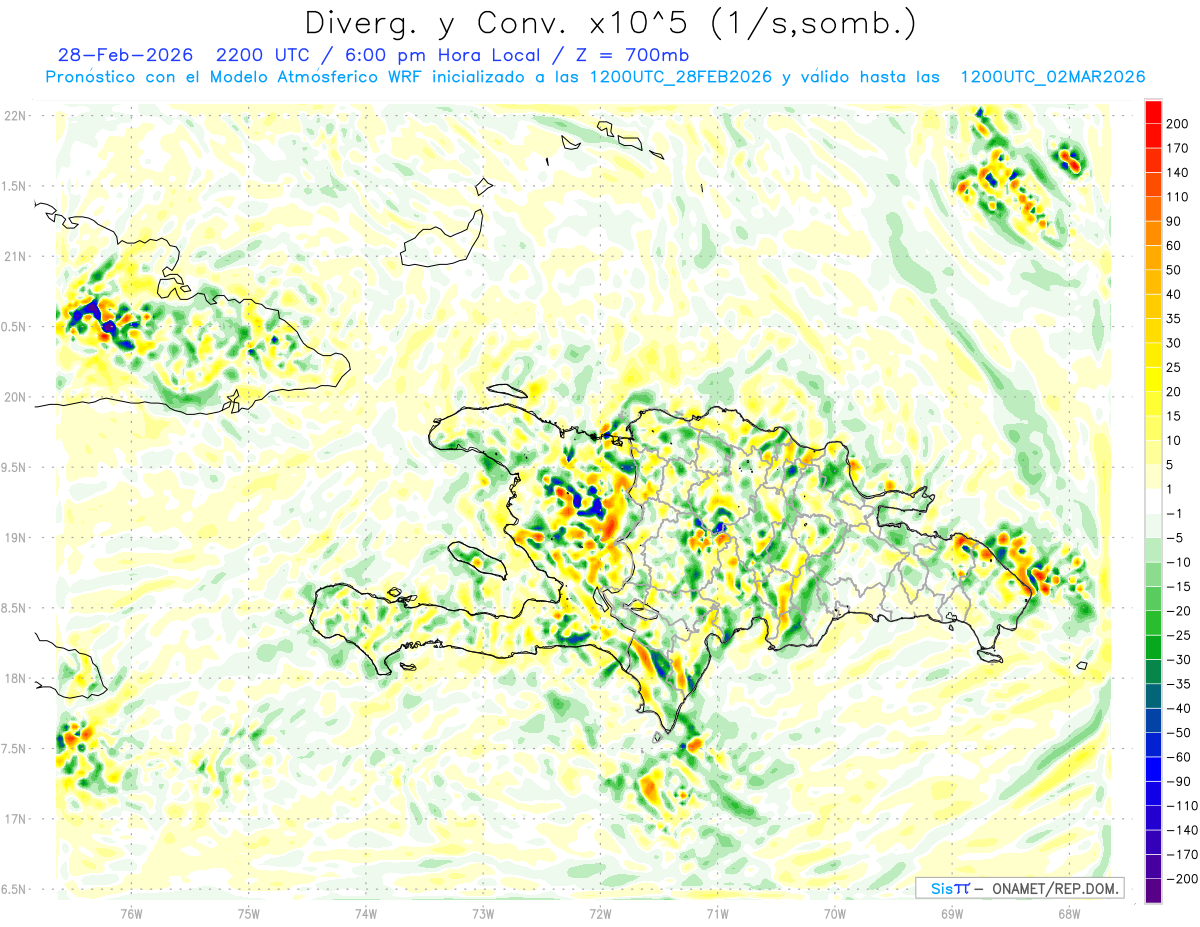Click the positive '170' colorbar label
Screen dimensions: 1200x927
1178,148
